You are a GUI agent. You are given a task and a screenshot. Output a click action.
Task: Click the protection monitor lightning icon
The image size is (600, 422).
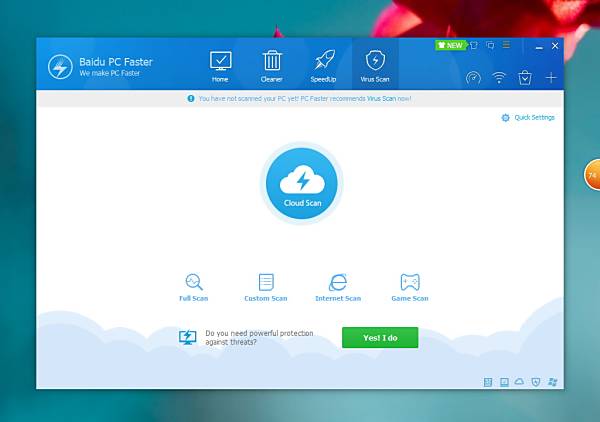tap(188, 337)
